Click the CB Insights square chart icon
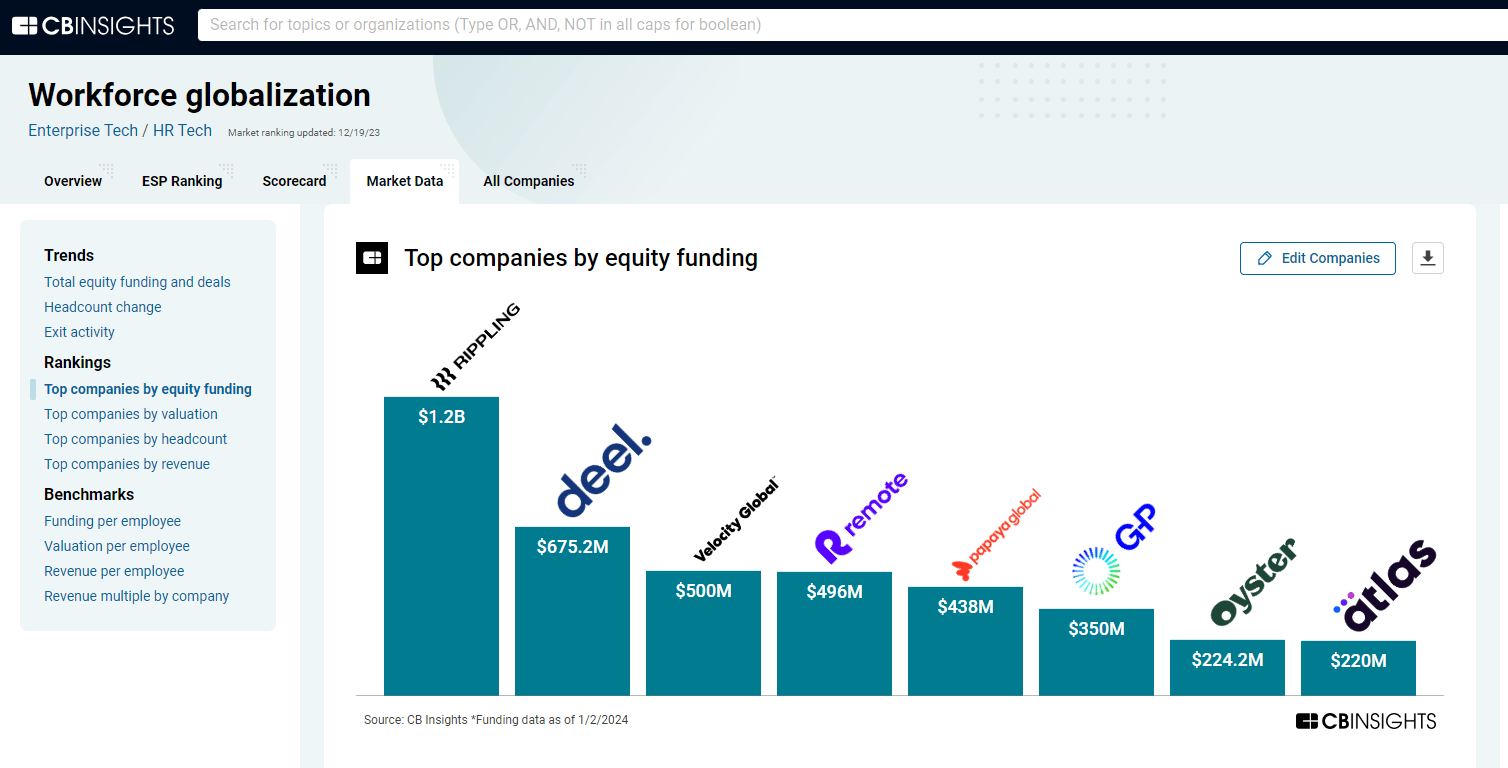This screenshot has height=768, width=1508. click(x=372, y=258)
